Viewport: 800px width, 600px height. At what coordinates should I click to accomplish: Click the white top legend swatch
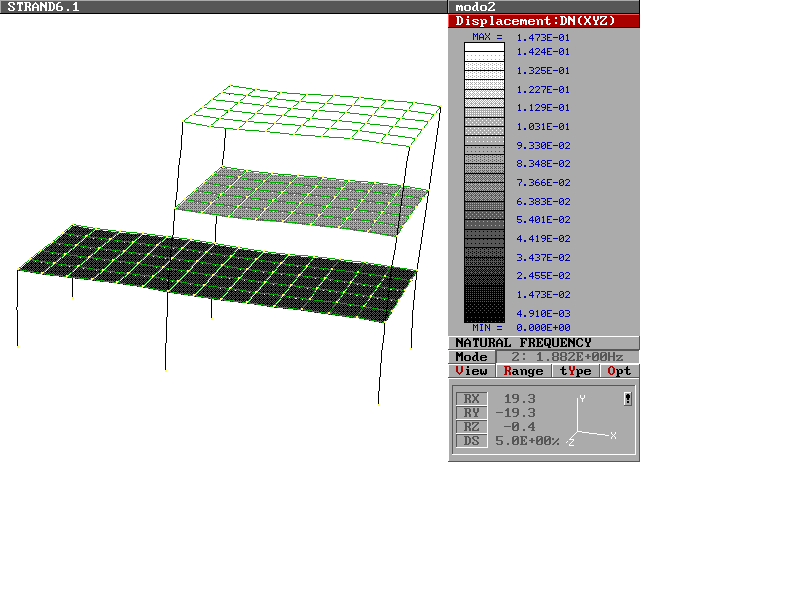(x=484, y=47)
